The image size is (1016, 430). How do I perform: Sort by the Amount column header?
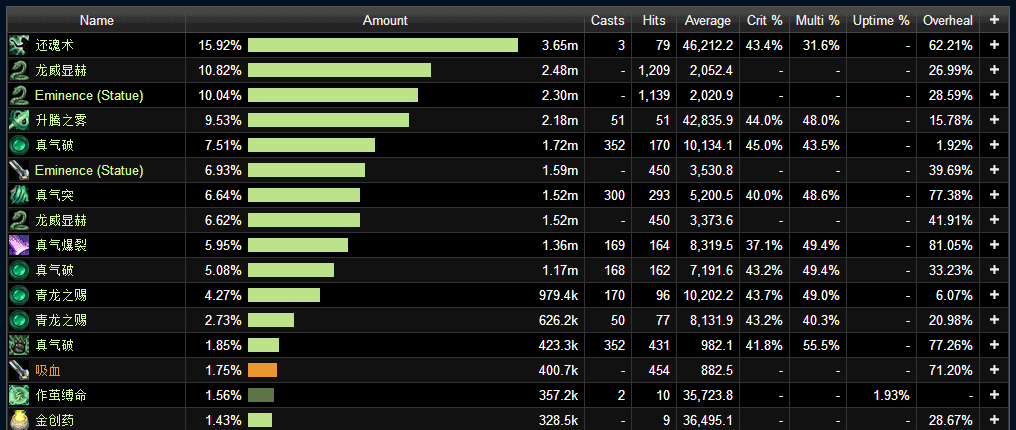pos(385,21)
